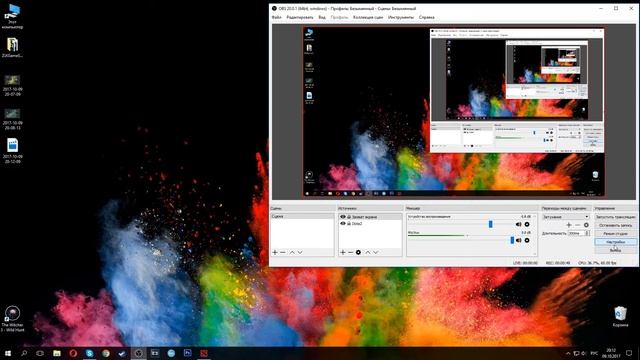Click the playback device volume slider handle
Screen dimensions: 640x360
[491, 224]
